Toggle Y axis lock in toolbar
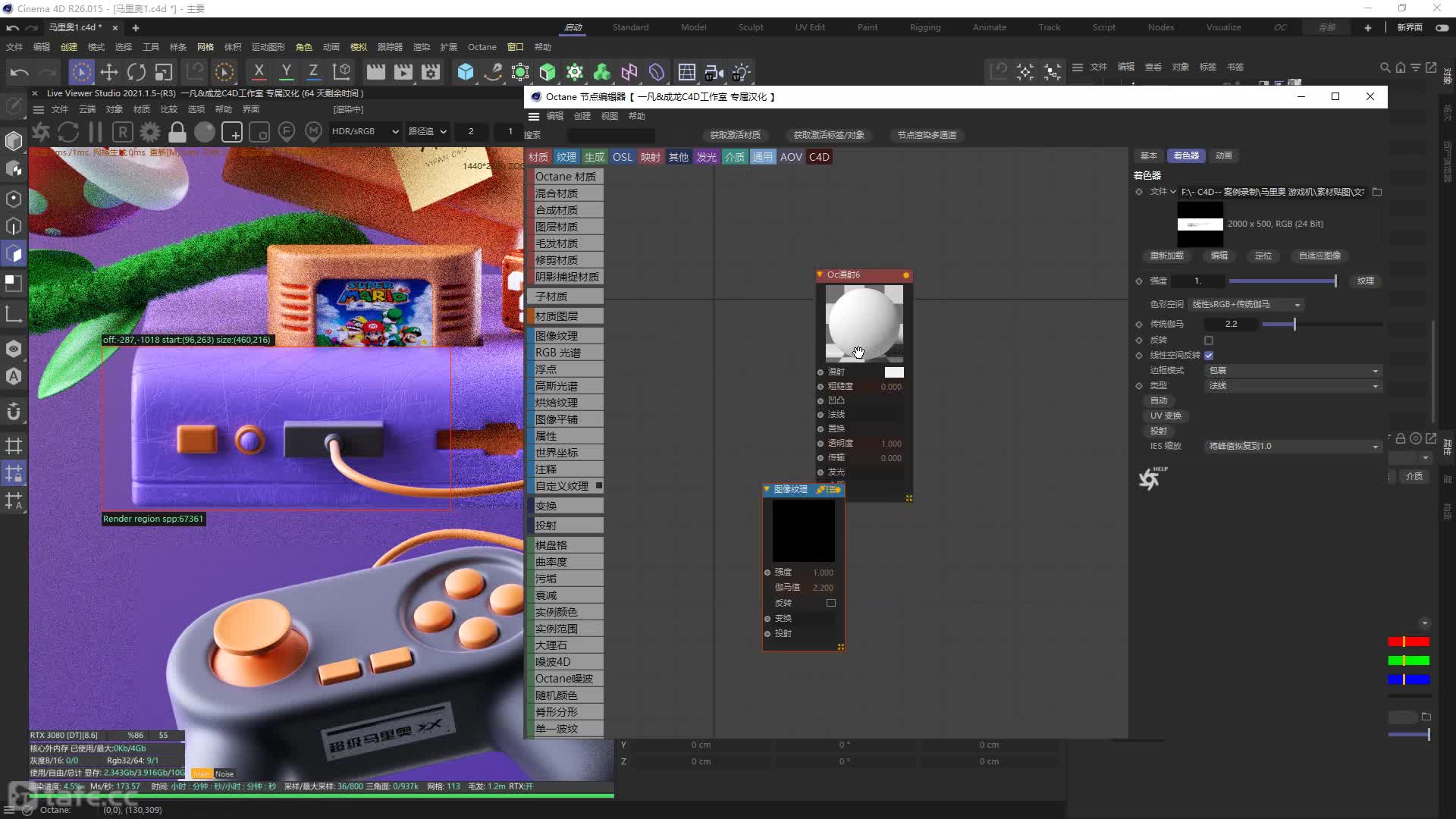 286,72
